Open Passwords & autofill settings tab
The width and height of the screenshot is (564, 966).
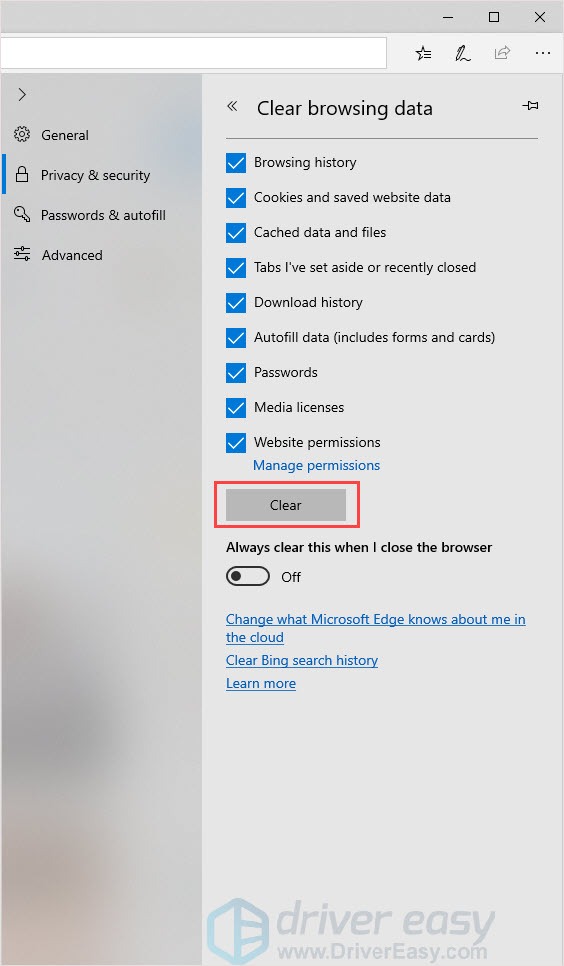coord(102,215)
